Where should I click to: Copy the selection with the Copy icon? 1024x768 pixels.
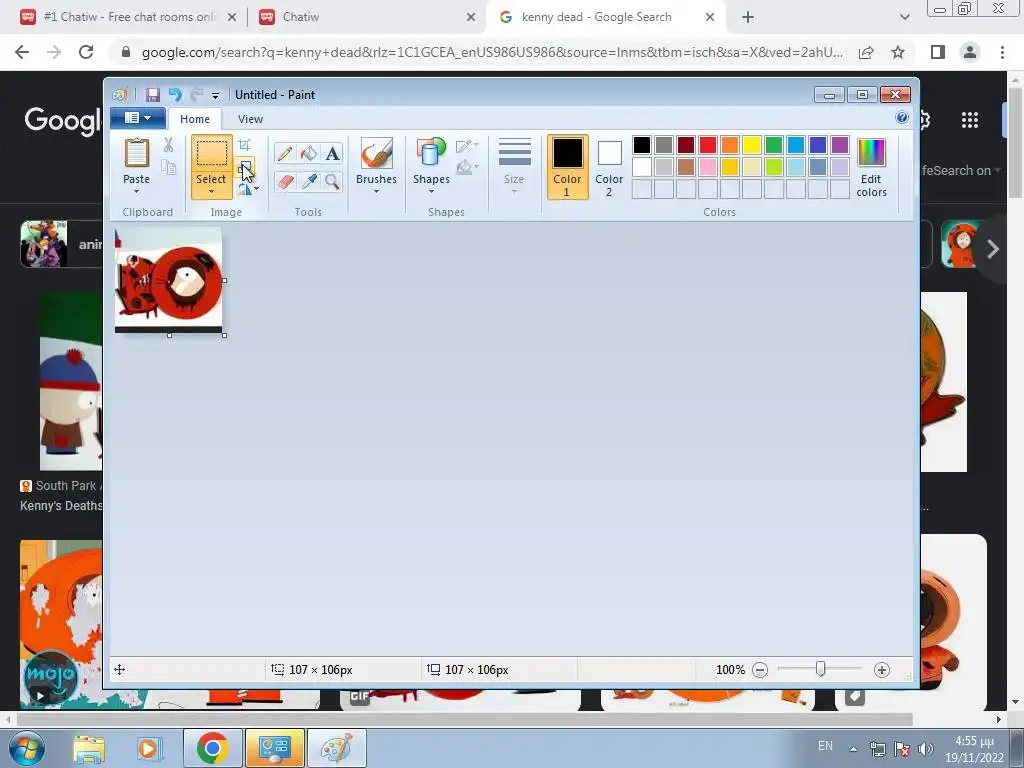168,168
